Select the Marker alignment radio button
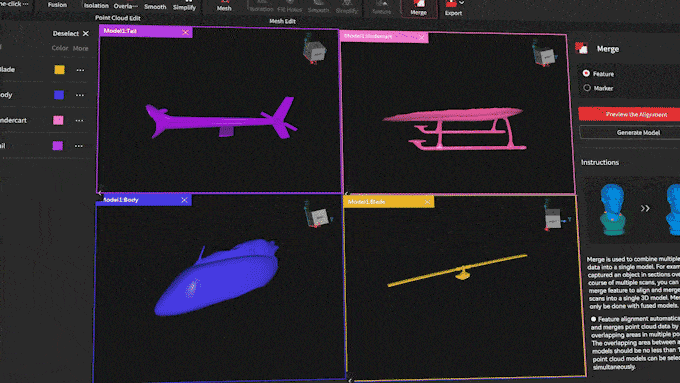The height and width of the screenshot is (383, 680). (x=587, y=88)
